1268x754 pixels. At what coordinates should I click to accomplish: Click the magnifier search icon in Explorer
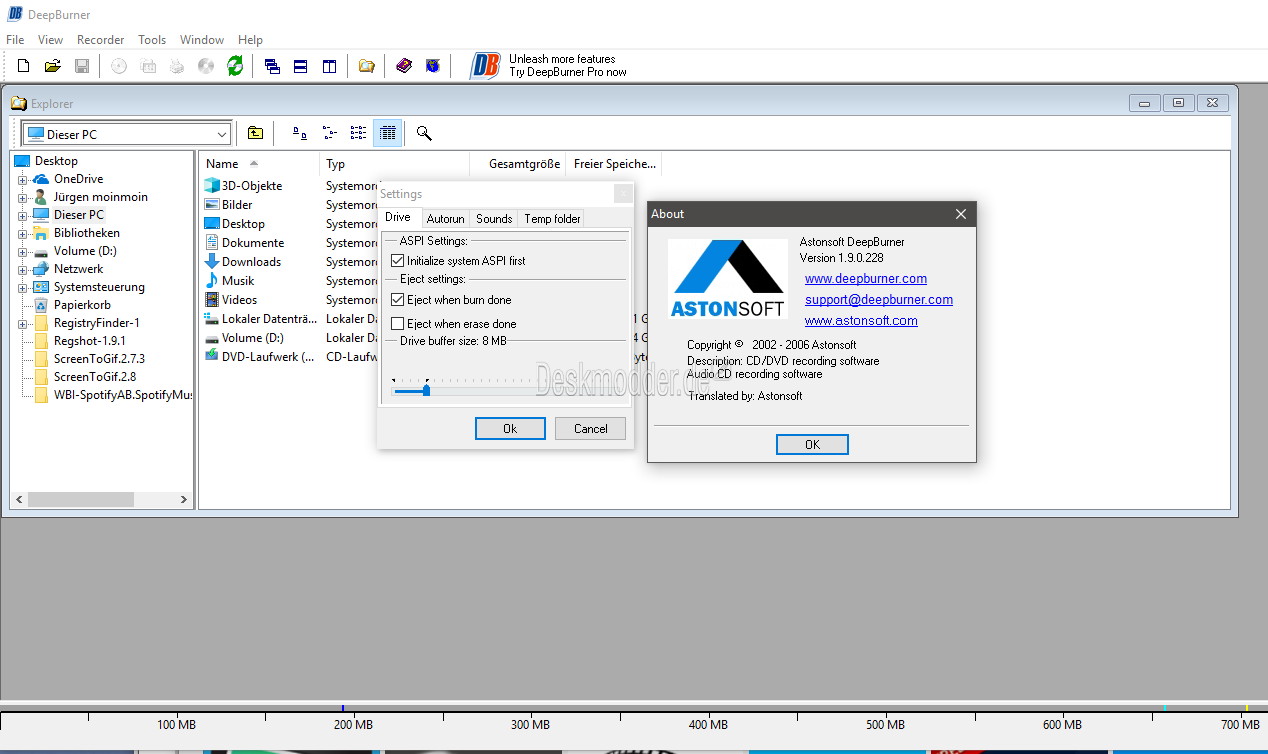click(424, 133)
